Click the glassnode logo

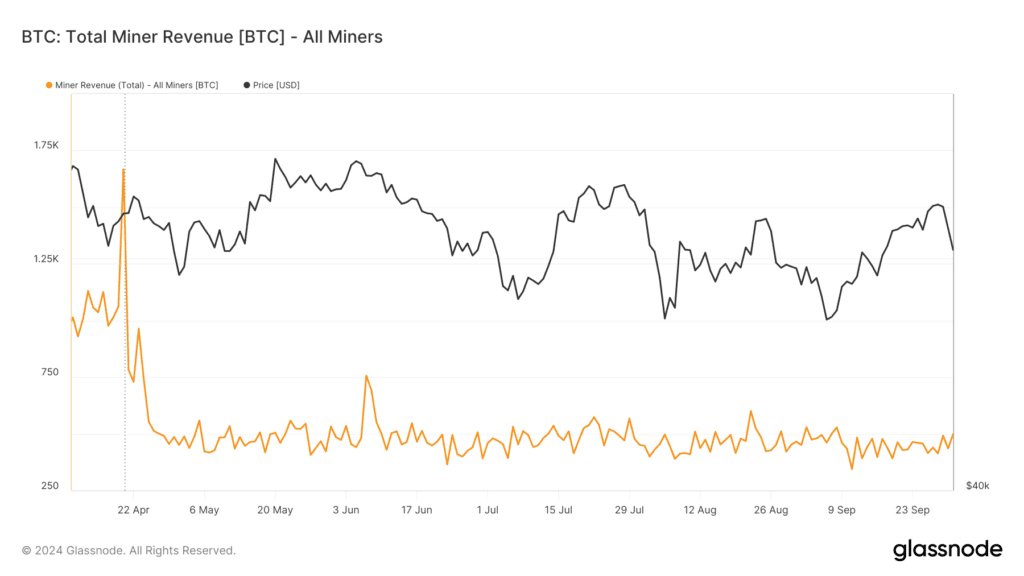947,549
